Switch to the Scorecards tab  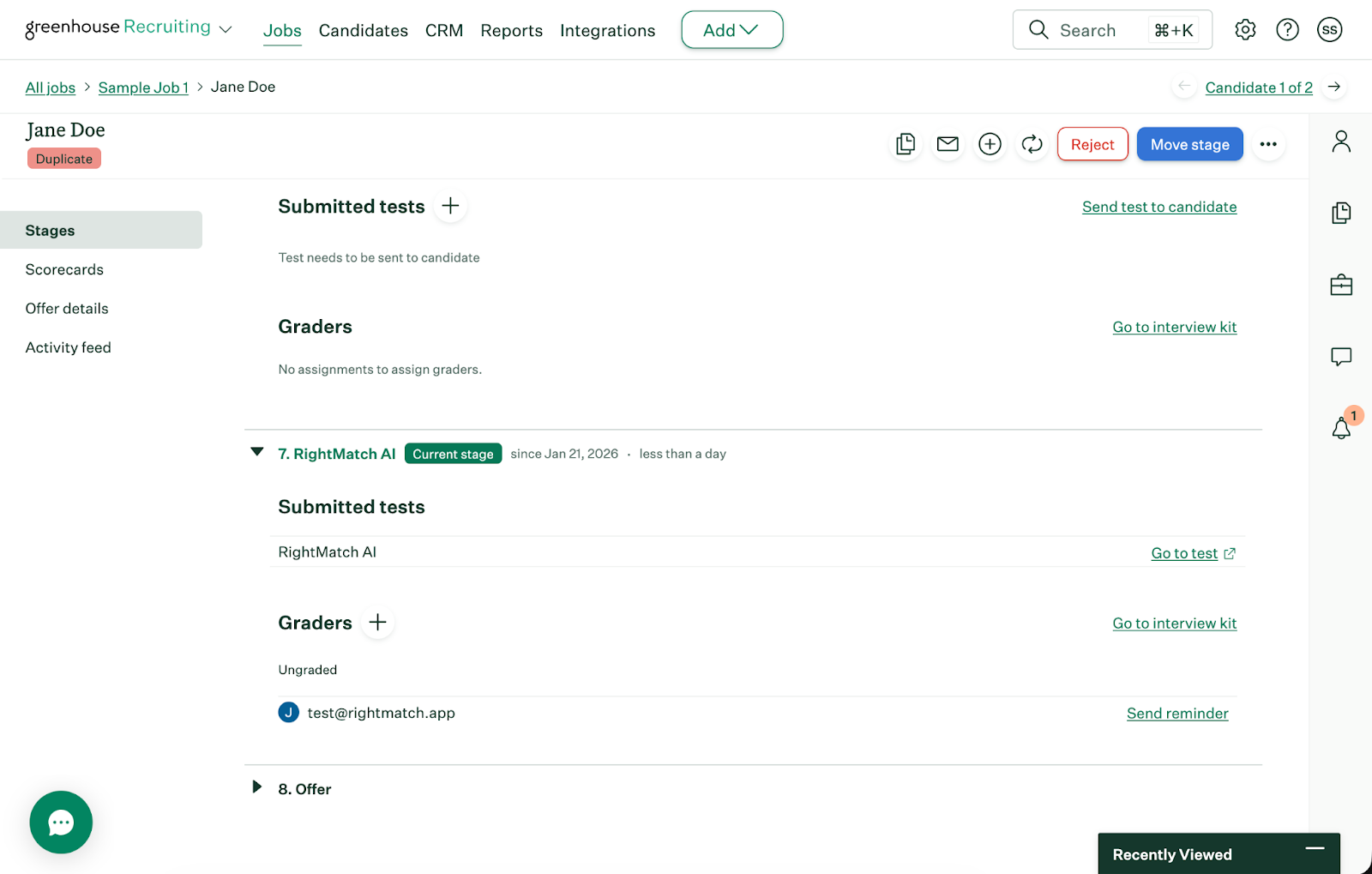[x=64, y=269]
